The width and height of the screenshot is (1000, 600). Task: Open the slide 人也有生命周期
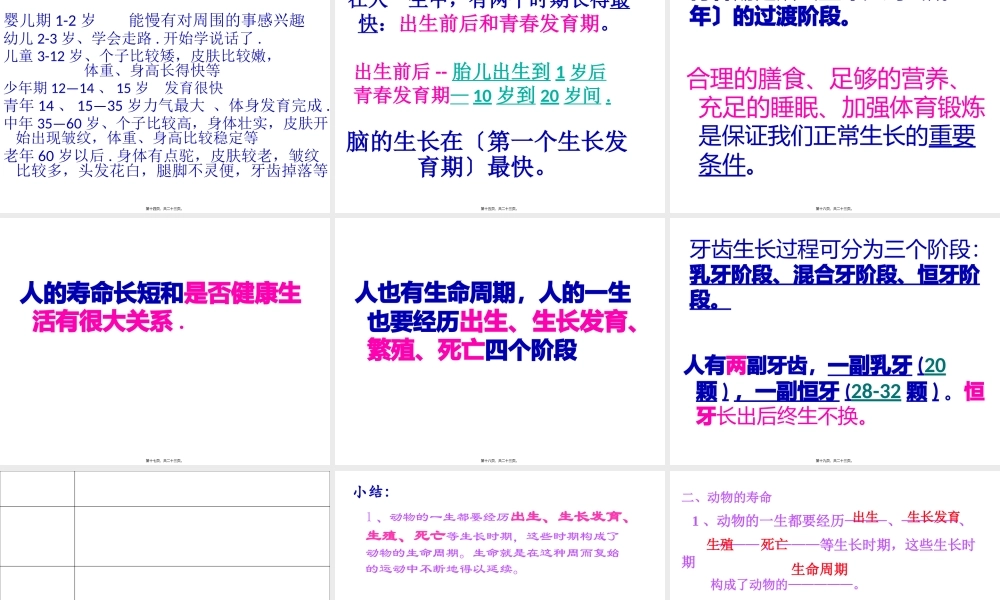click(499, 341)
